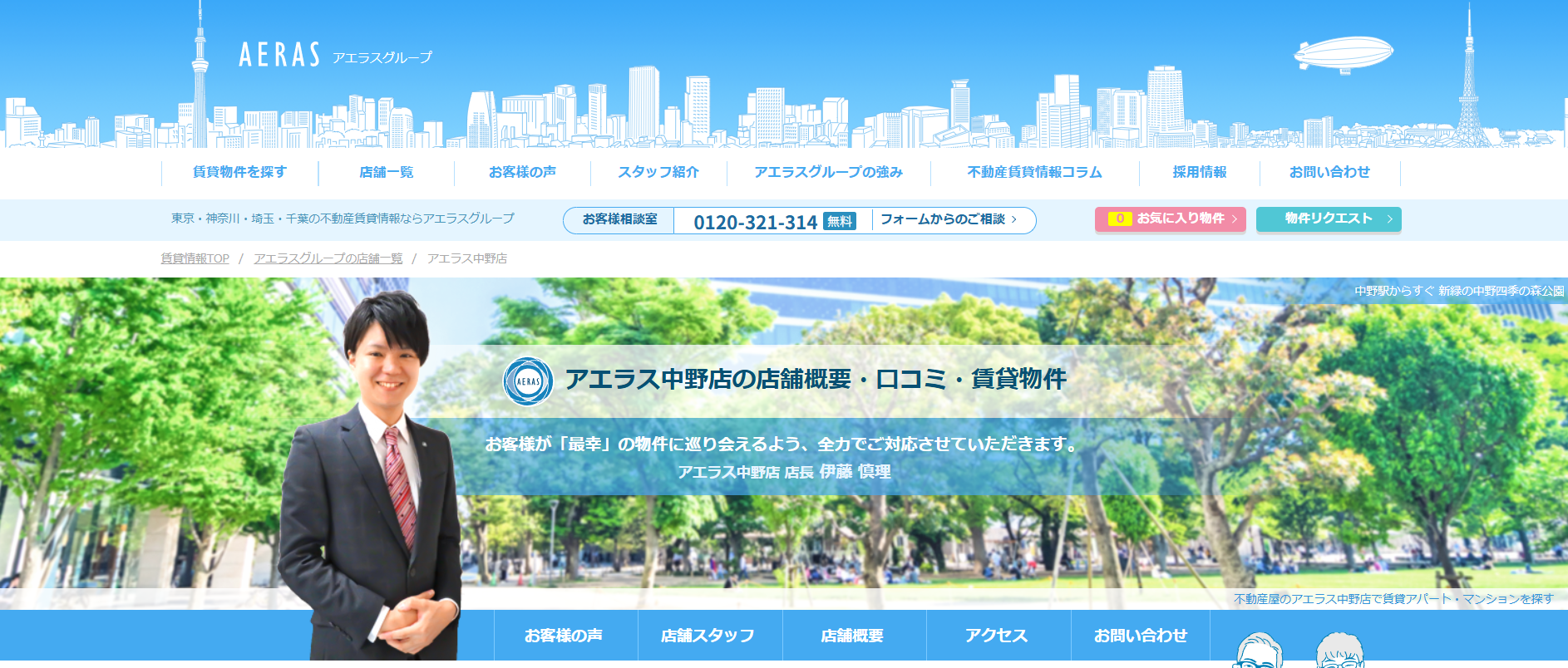Click the AERAS logo in header

[x=279, y=56]
